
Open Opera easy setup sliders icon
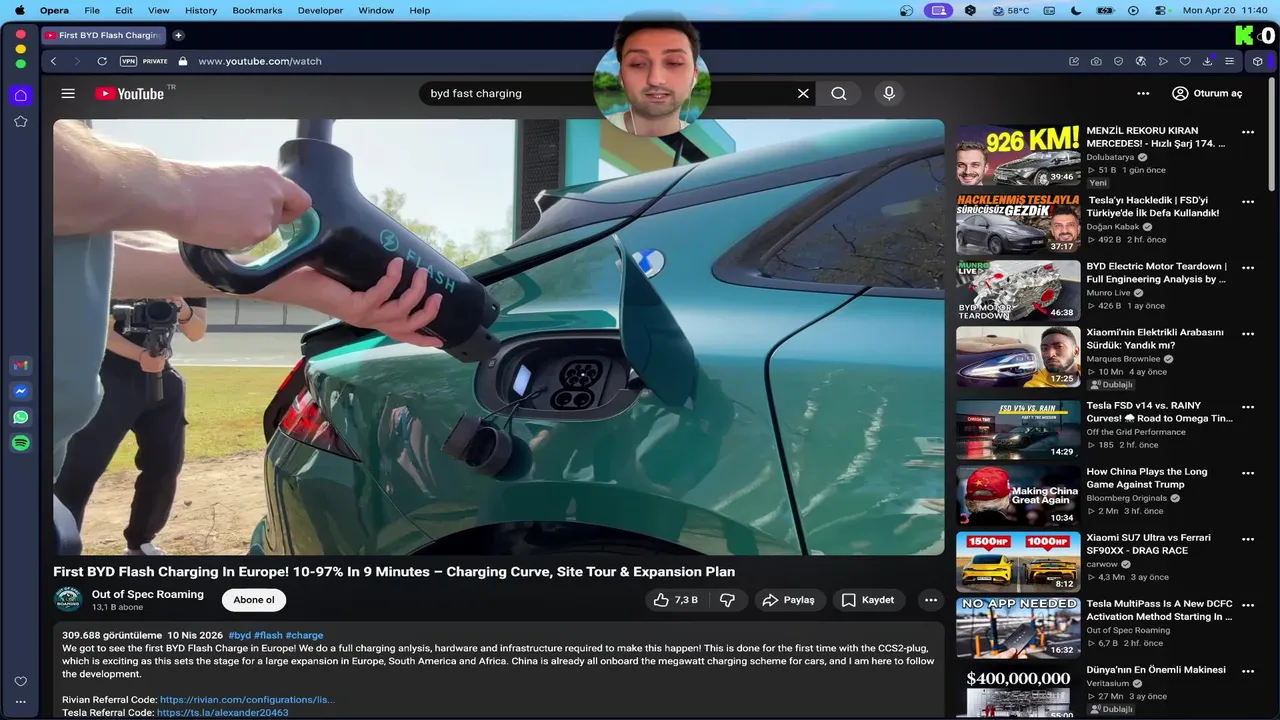click(1229, 61)
